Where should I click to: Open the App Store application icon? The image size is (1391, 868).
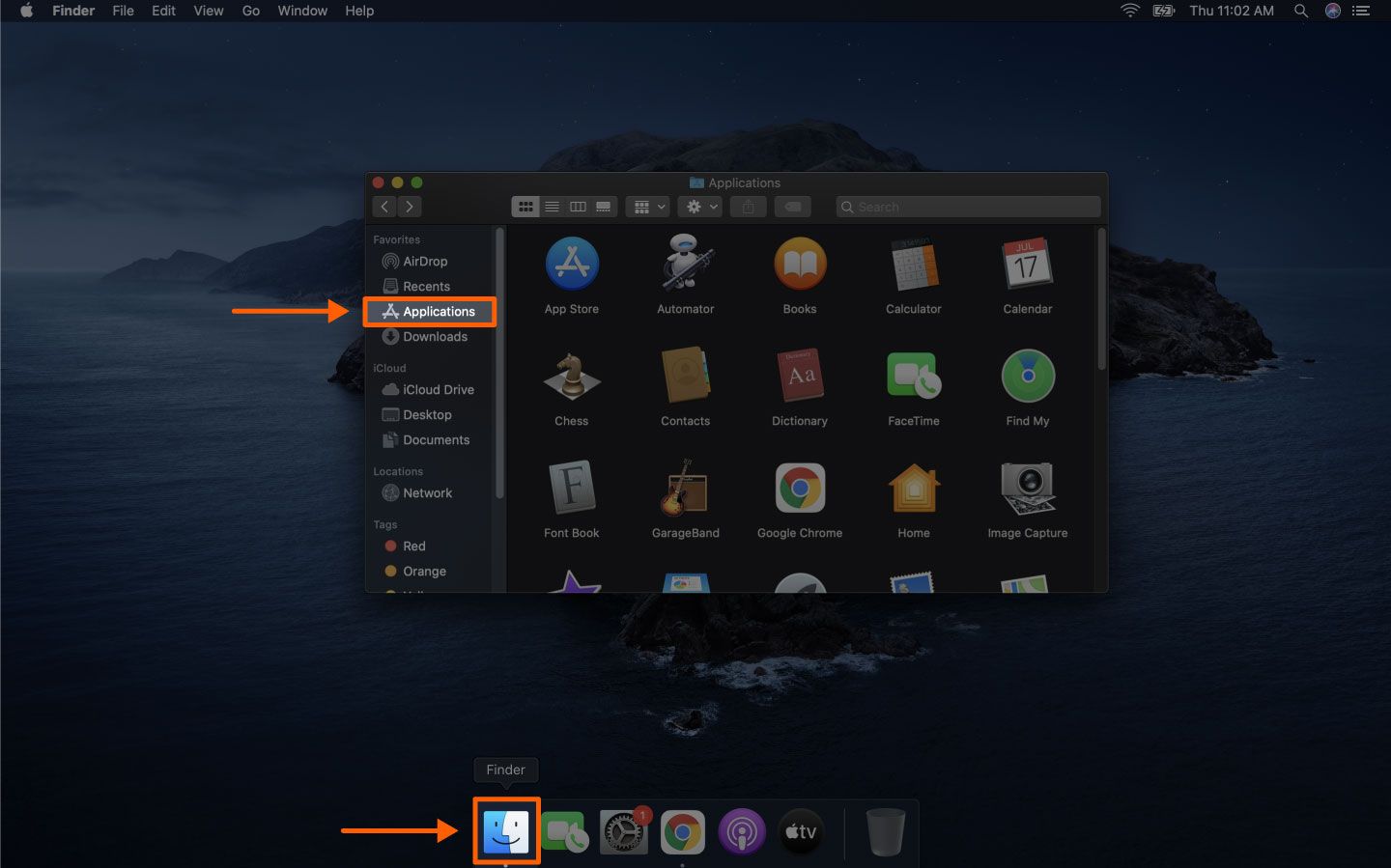coord(572,264)
